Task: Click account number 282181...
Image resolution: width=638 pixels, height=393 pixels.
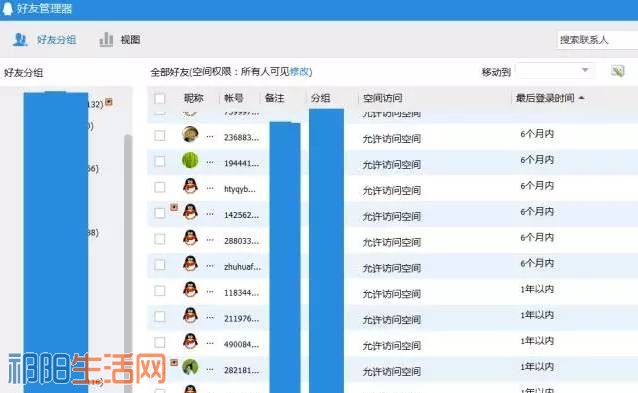Action: pos(241,371)
